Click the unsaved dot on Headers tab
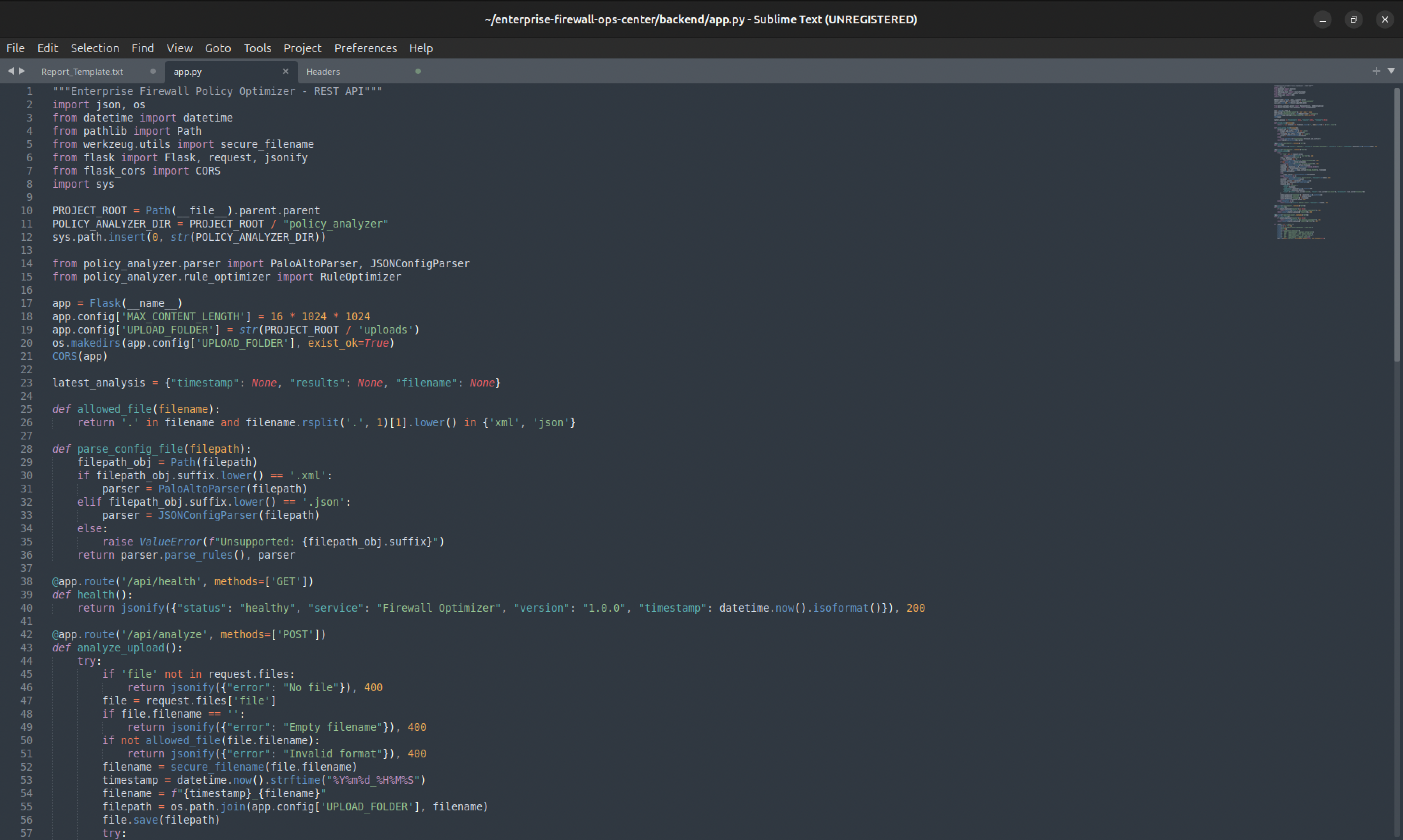The width and height of the screenshot is (1403, 840). (x=418, y=71)
